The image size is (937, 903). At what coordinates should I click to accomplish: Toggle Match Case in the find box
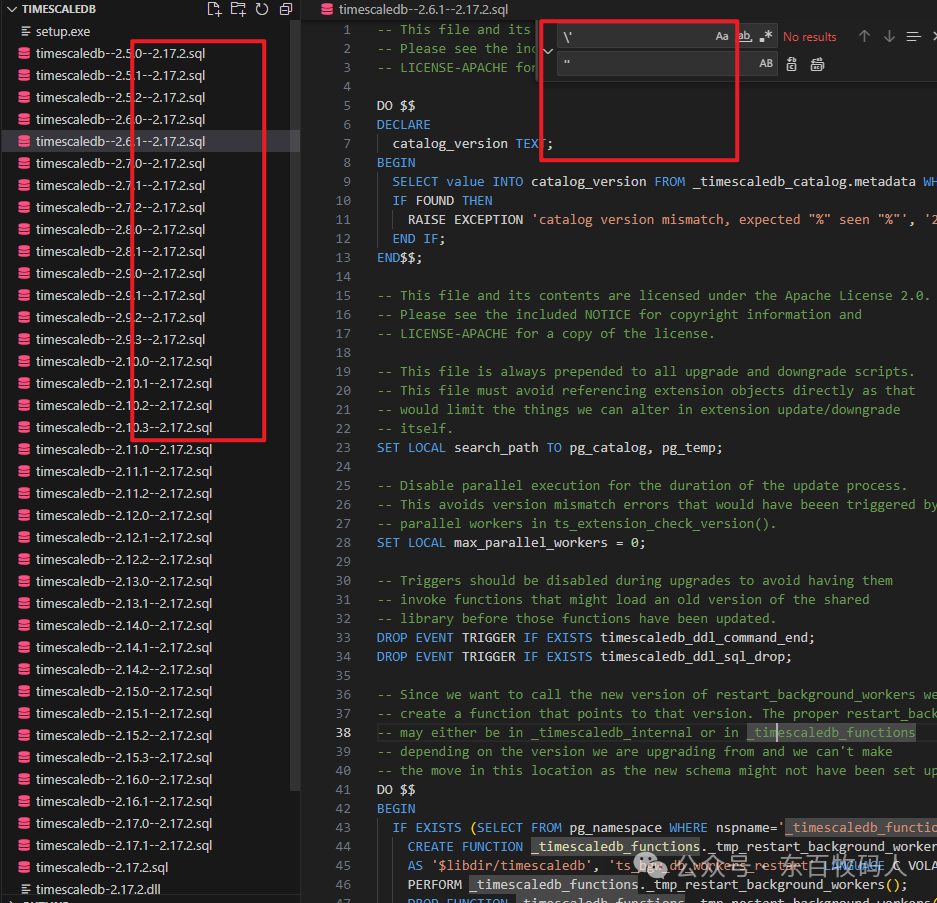[722, 36]
